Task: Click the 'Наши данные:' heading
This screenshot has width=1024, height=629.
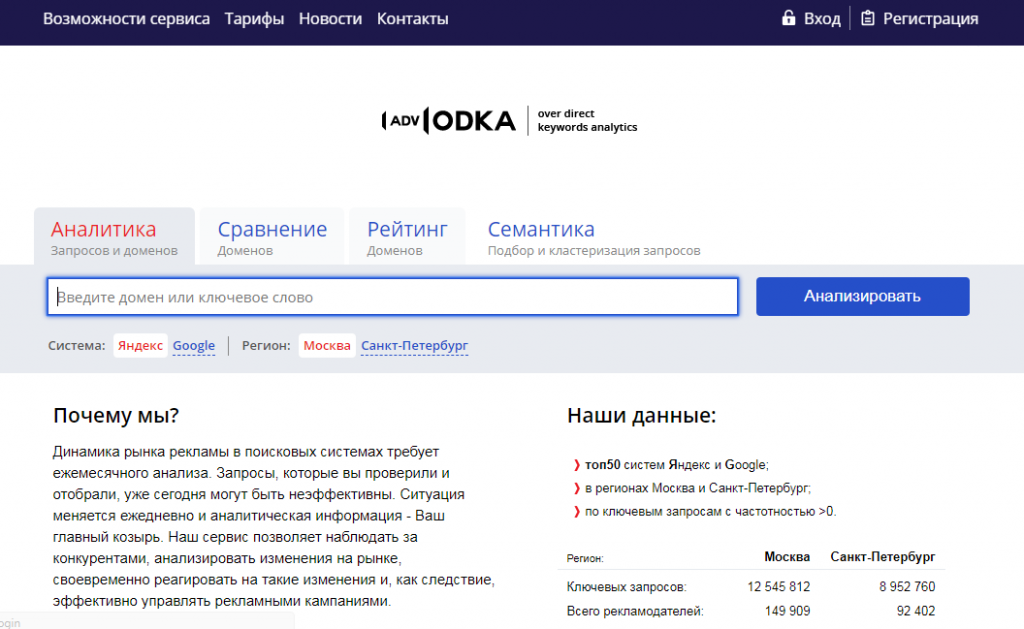Action: (x=641, y=415)
